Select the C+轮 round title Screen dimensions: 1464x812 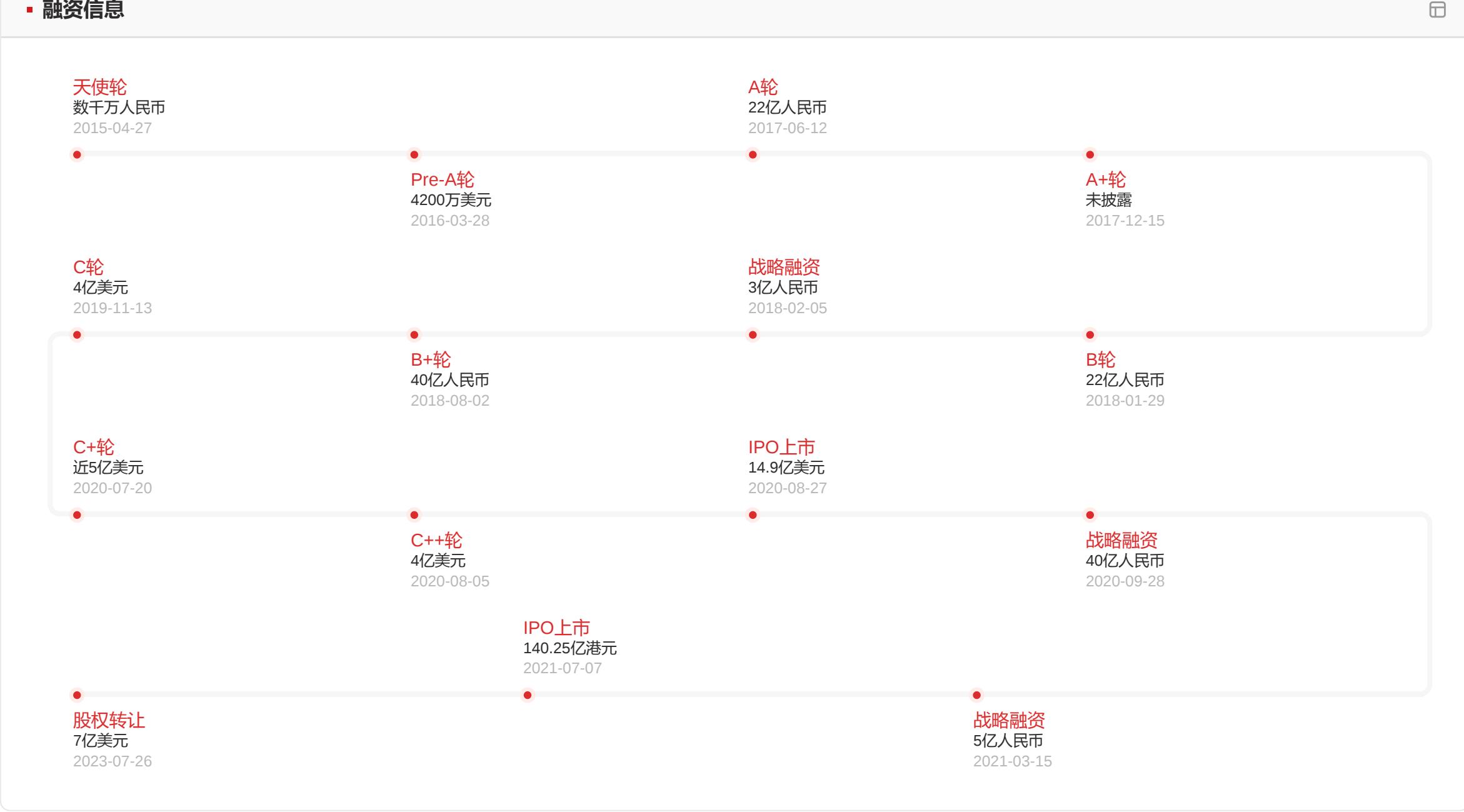(94, 447)
